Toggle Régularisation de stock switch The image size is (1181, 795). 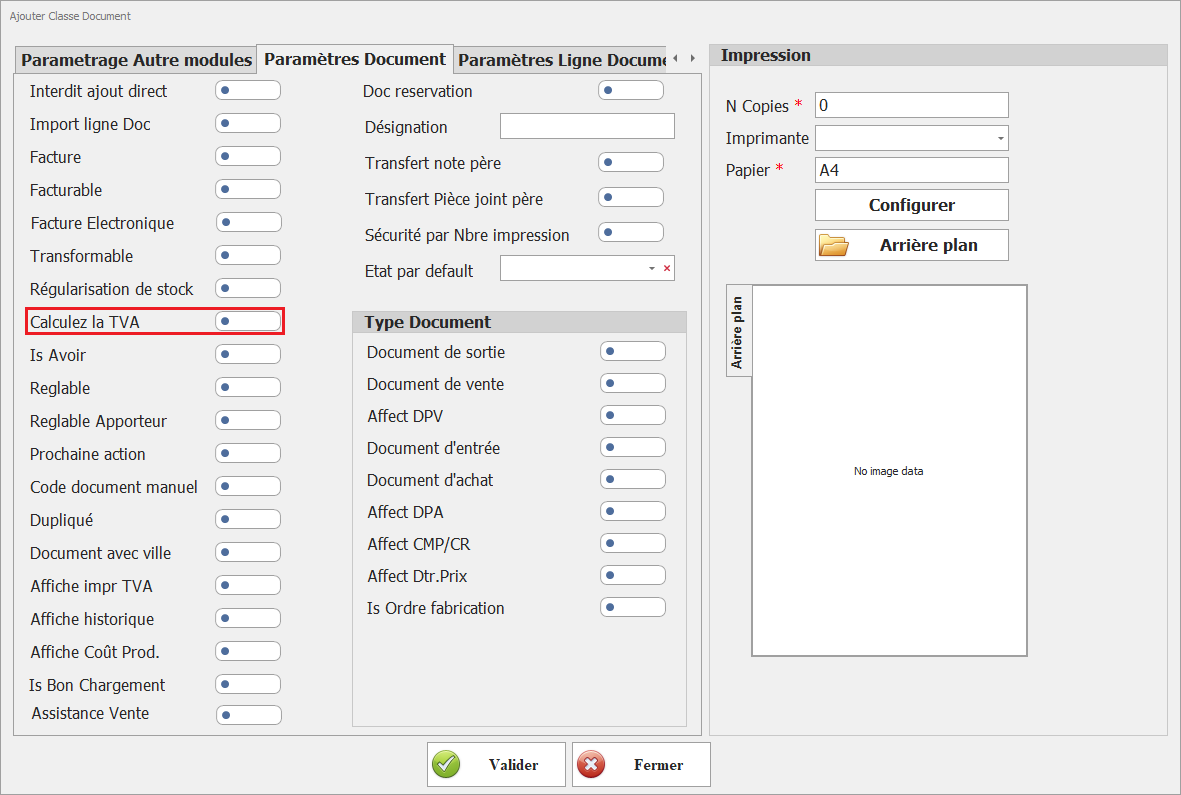pyautogui.click(x=248, y=288)
